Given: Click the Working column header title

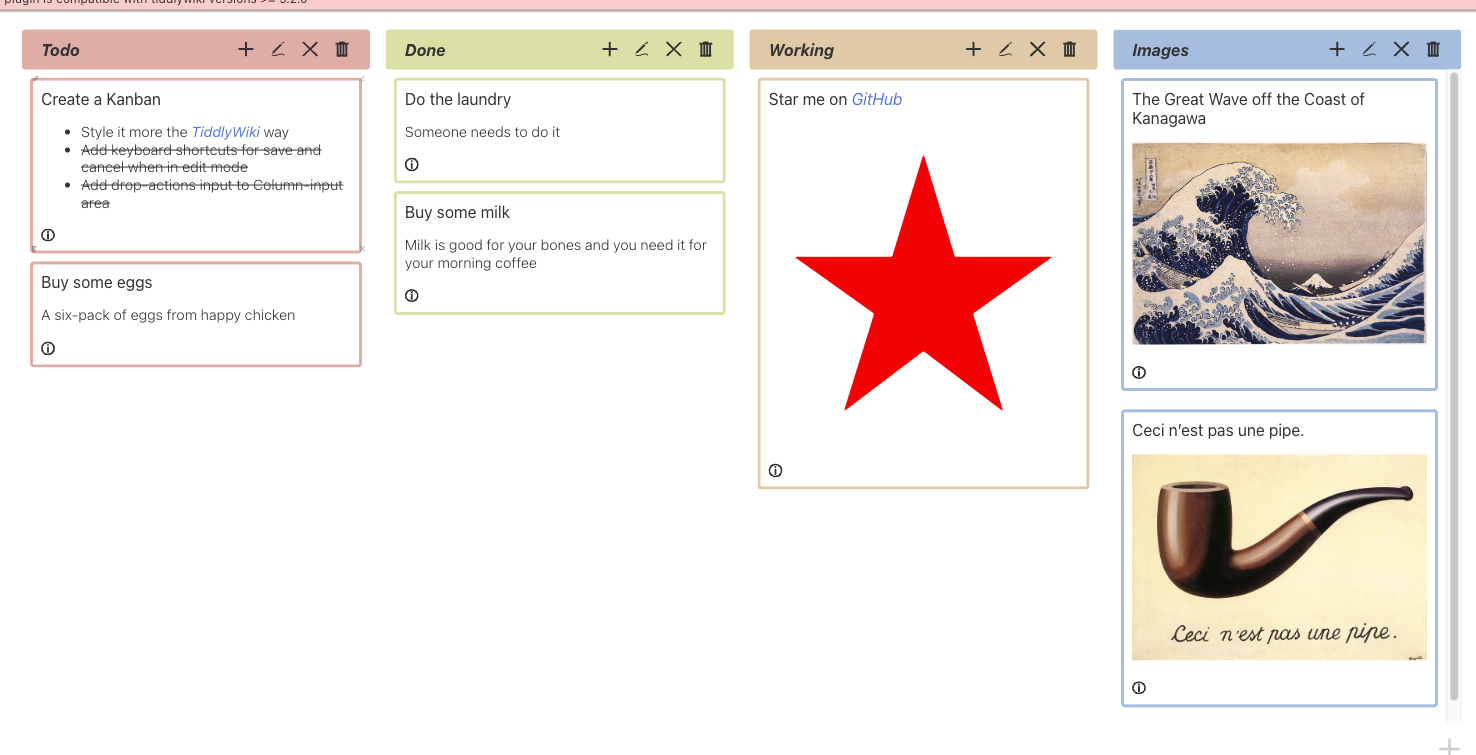Looking at the screenshot, I should click(801, 50).
